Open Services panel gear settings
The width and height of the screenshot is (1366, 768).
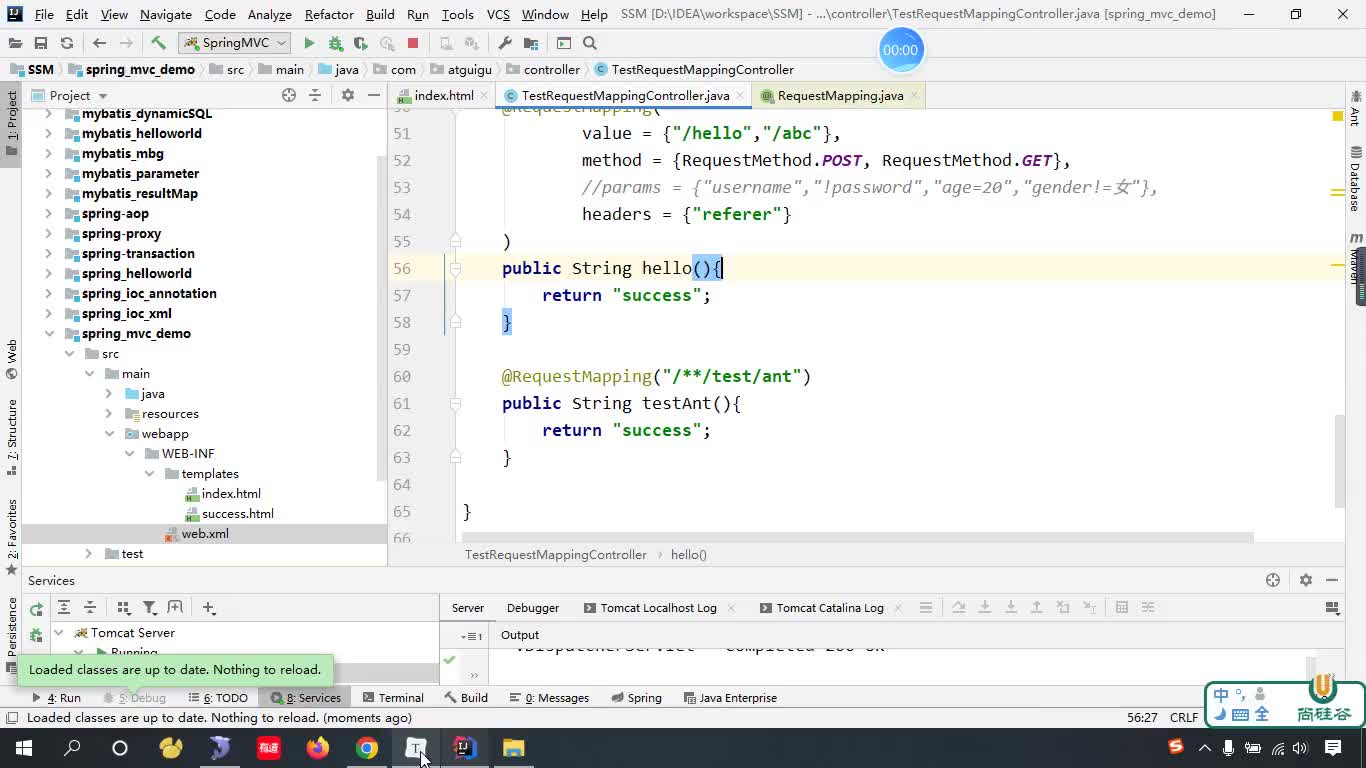click(x=1305, y=580)
